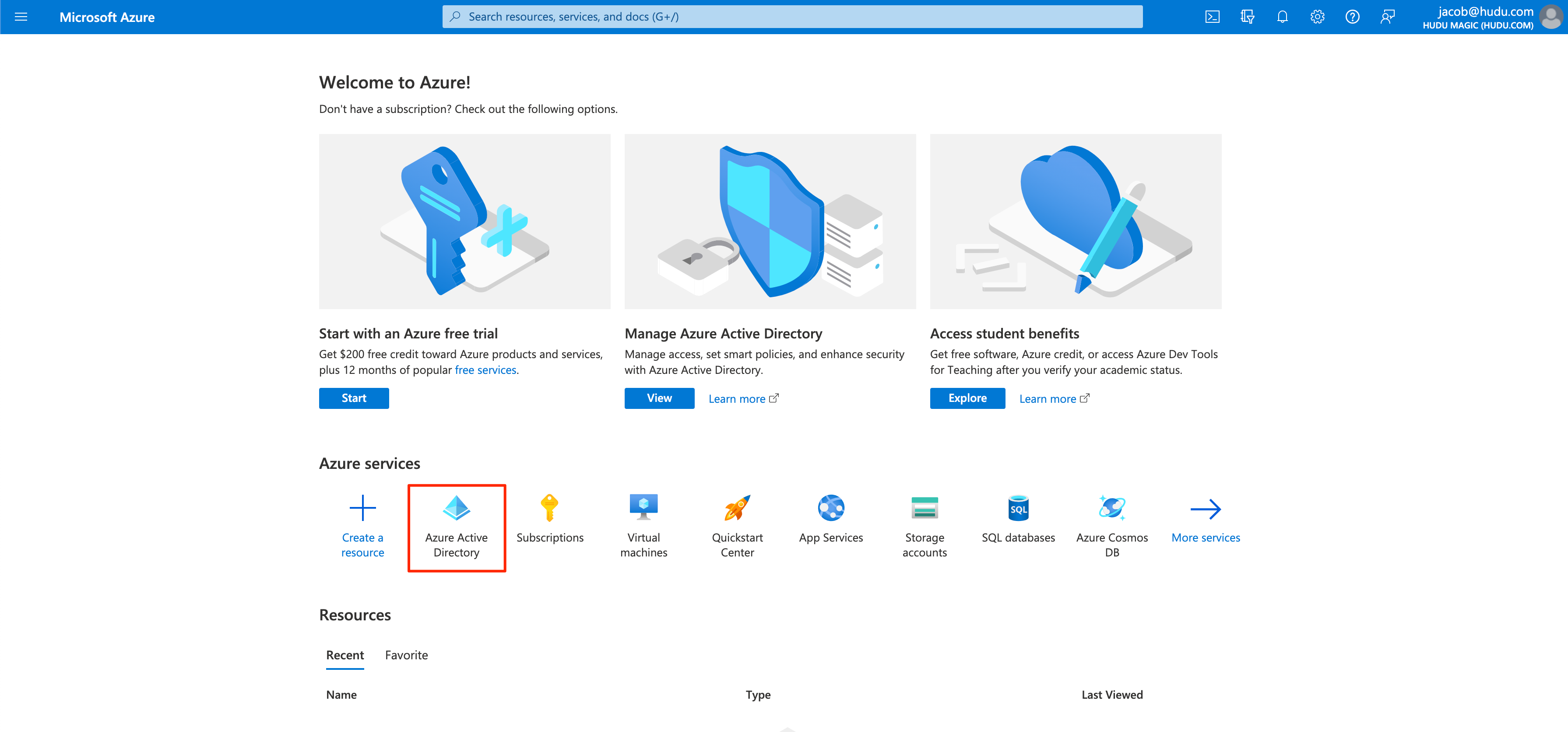This screenshot has height=732, width=1568.
Task: Open Cloud Shell from the top bar
Action: (x=1212, y=17)
